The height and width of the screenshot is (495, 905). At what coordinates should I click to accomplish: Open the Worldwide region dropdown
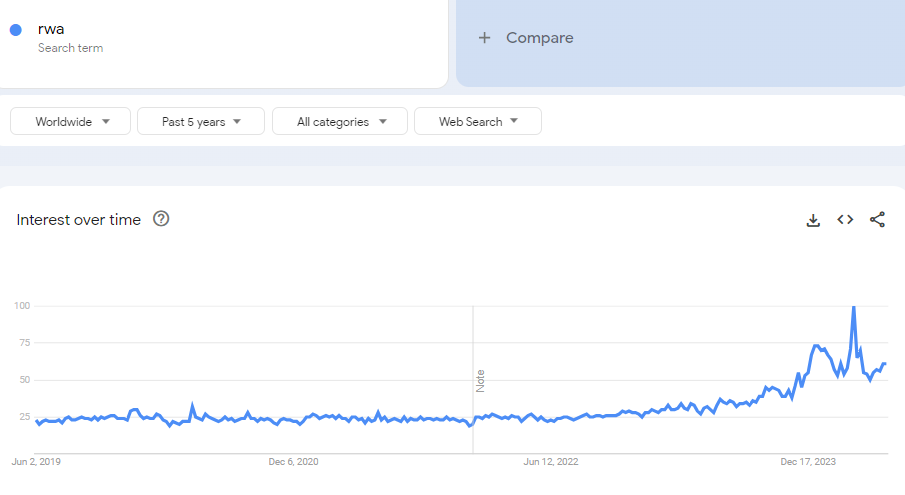[x=70, y=121]
